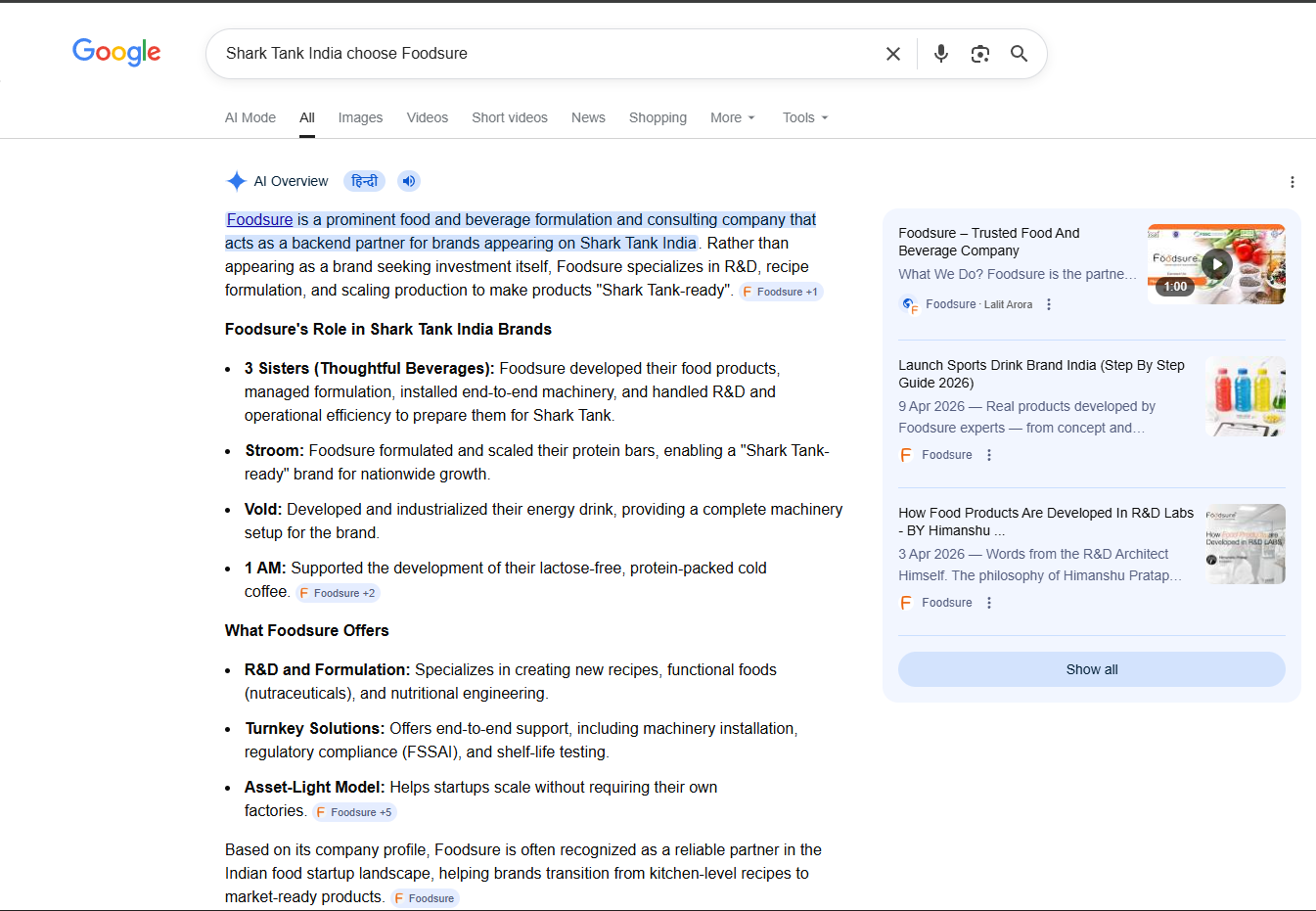The image size is (1316, 911).
Task: Clear the search box with X icon
Action: pos(892,54)
